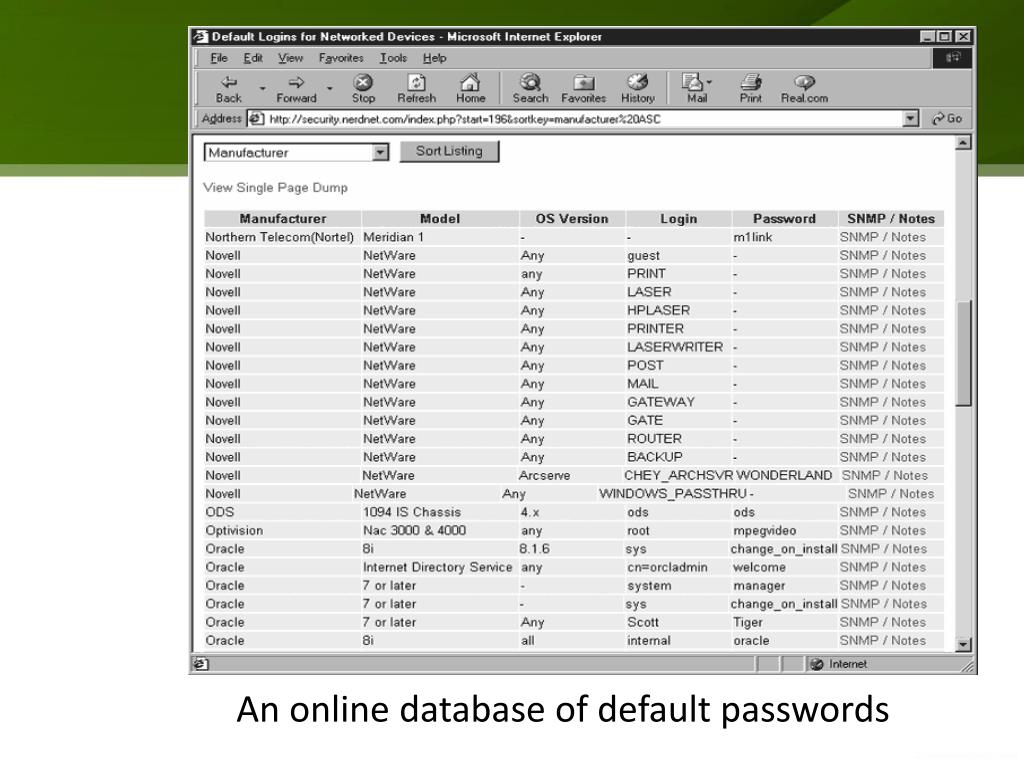Click the page scrollbar up arrow
The height and width of the screenshot is (768, 1024).
[963, 142]
